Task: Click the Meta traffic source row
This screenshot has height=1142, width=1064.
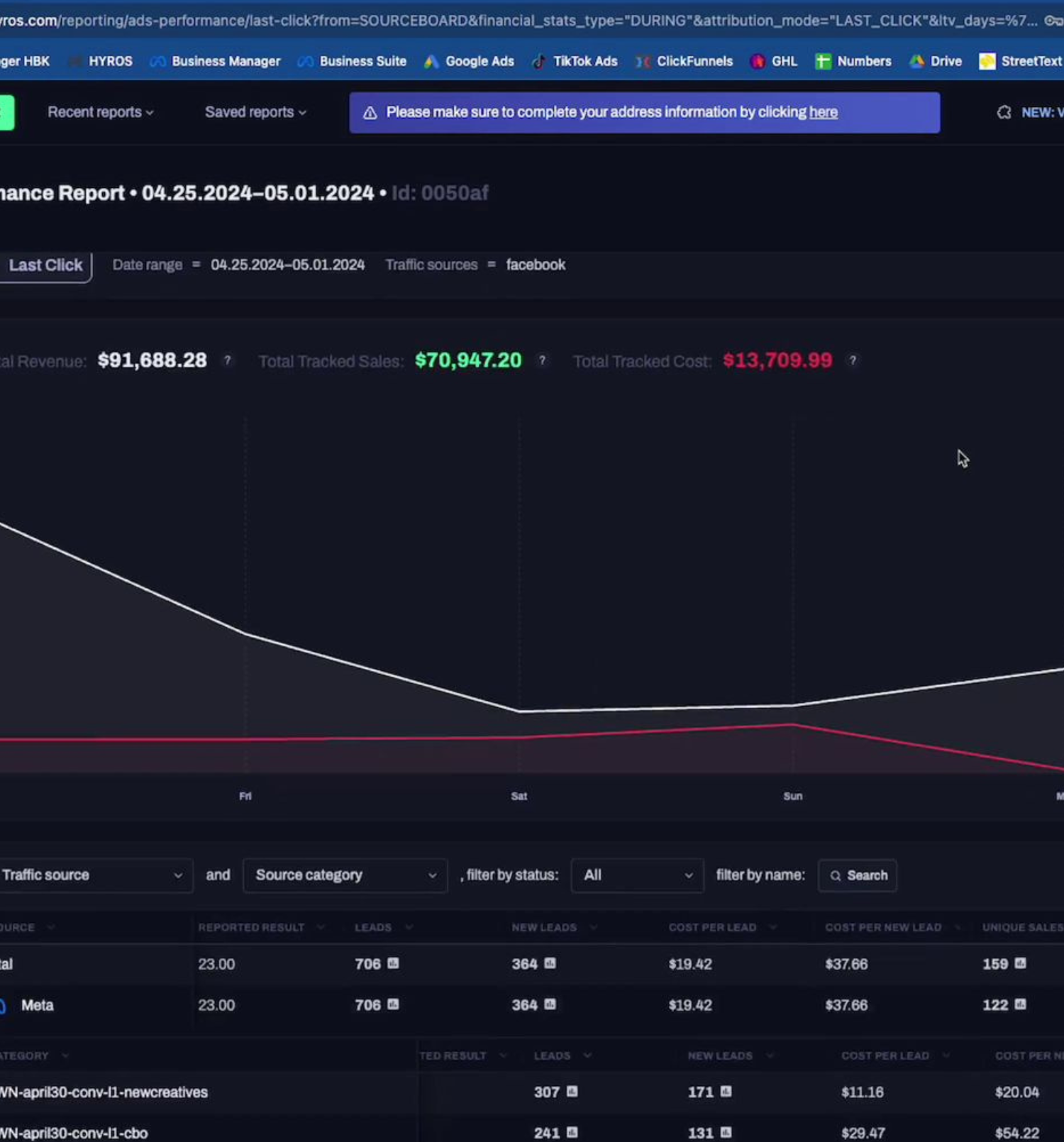Action: click(x=532, y=1005)
